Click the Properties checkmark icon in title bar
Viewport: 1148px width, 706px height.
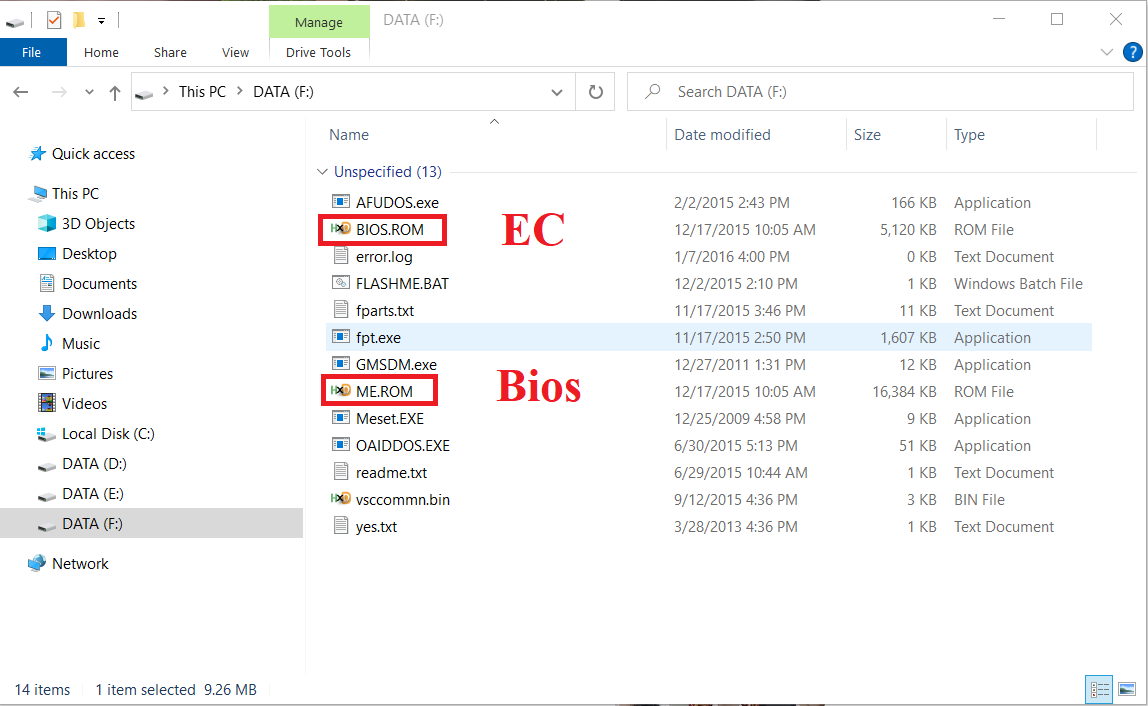point(53,20)
